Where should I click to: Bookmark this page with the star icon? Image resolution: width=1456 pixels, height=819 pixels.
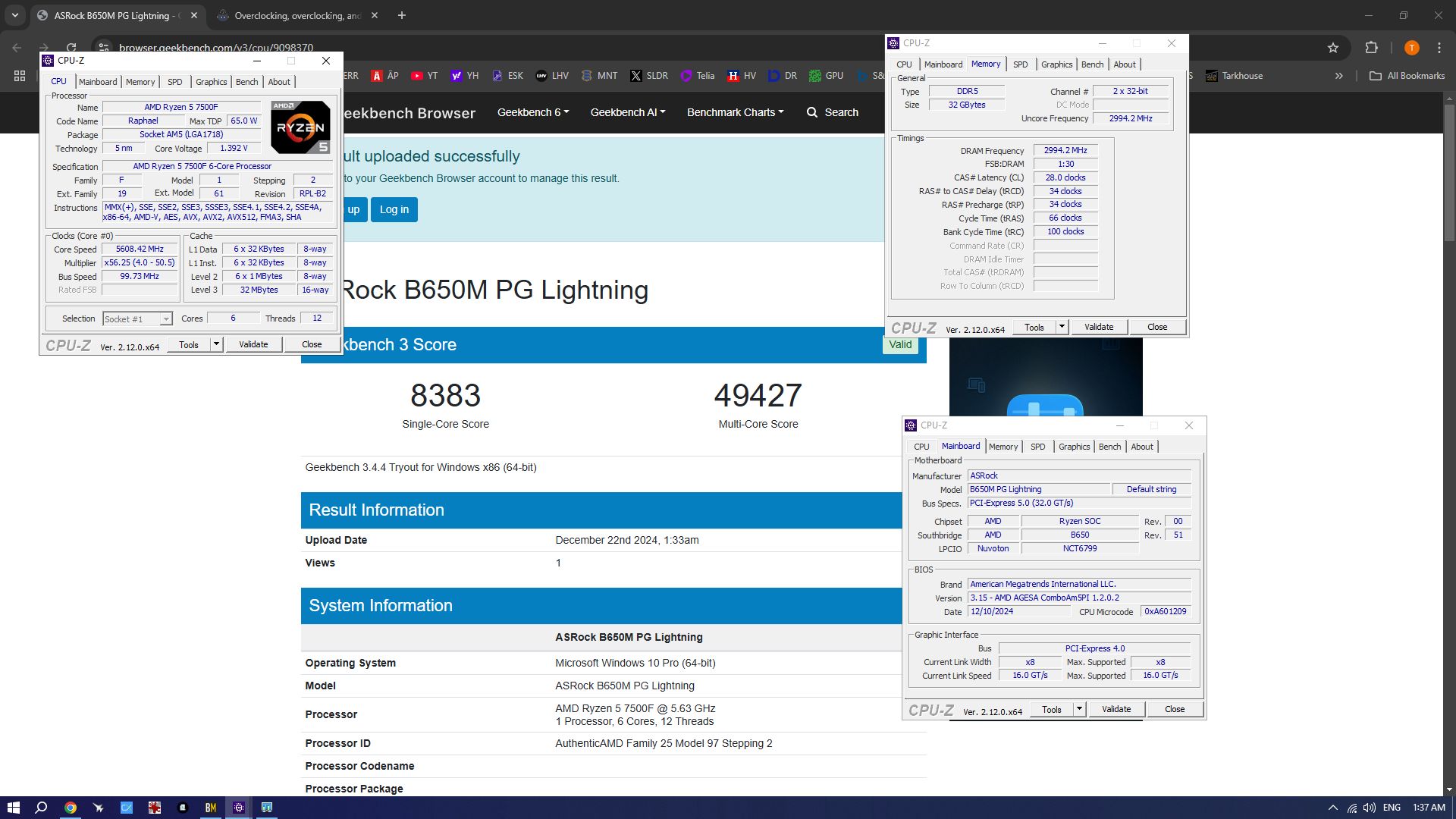pos(1333,48)
